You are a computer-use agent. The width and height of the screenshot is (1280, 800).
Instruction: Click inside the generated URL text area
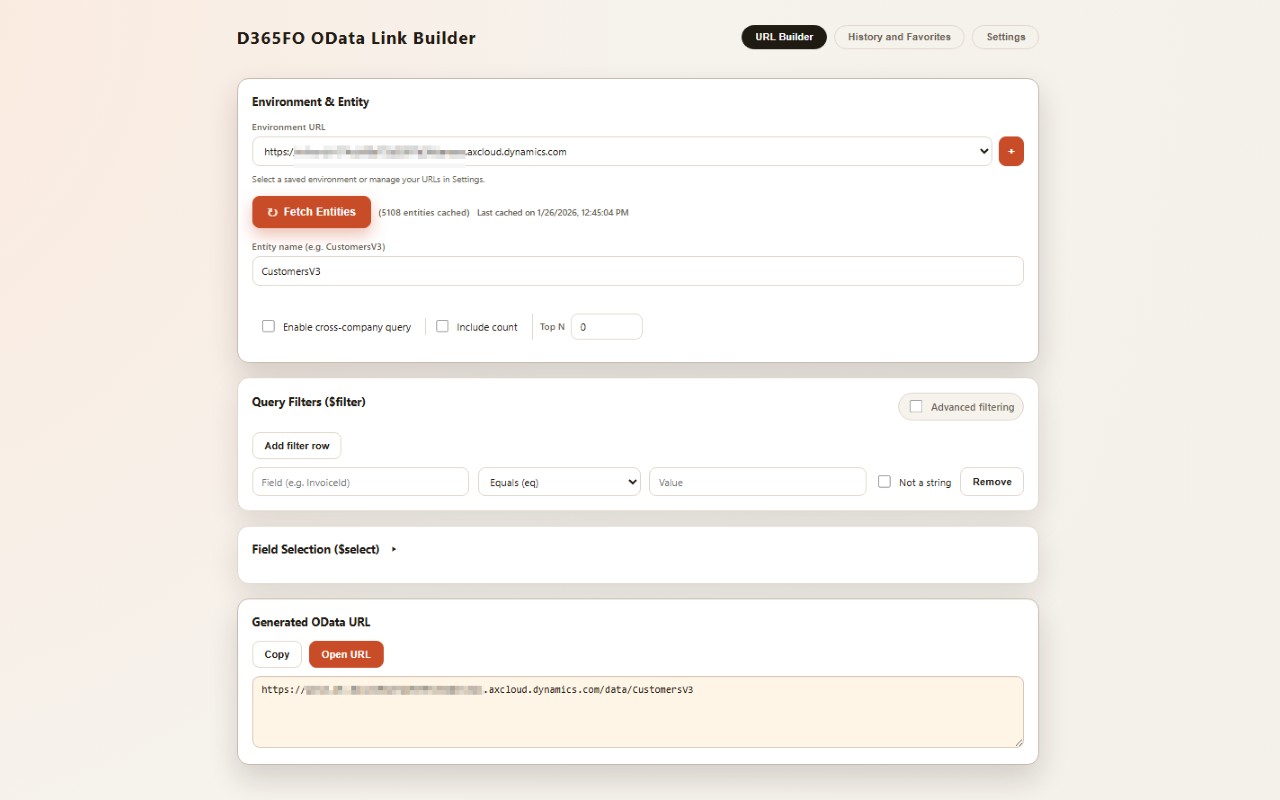(x=638, y=712)
